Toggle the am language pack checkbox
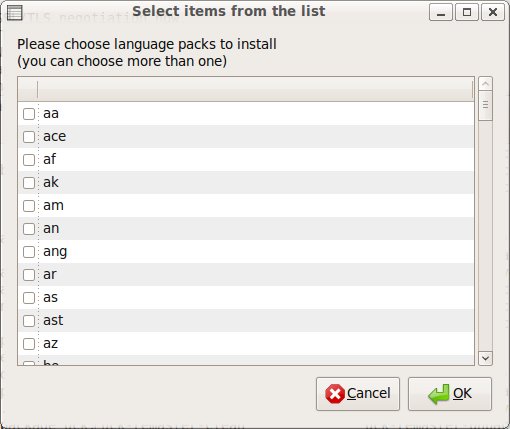The image size is (510, 429). coord(29,206)
